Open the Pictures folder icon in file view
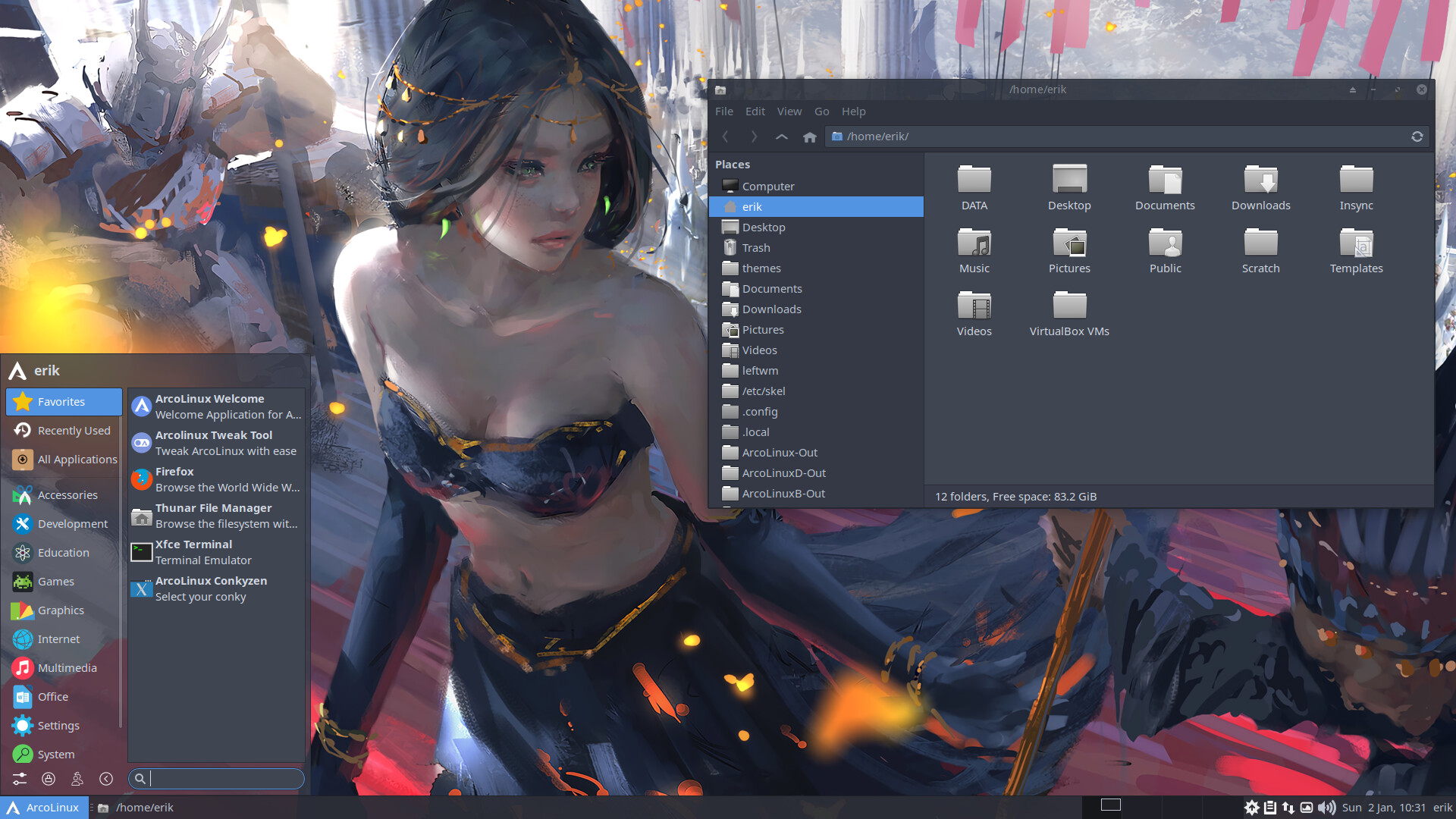Viewport: 1456px width, 819px height. pyautogui.click(x=1069, y=250)
